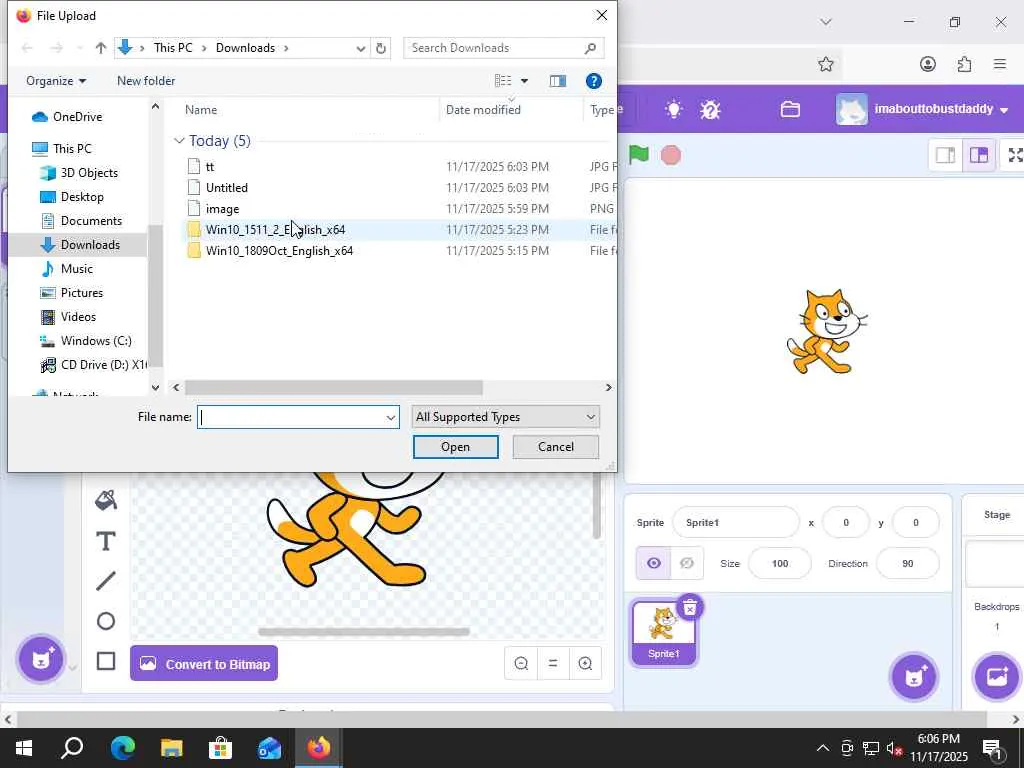This screenshot has width=1024, height=768.
Task: Click Convert to Bitmap
Action: coord(204,664)
